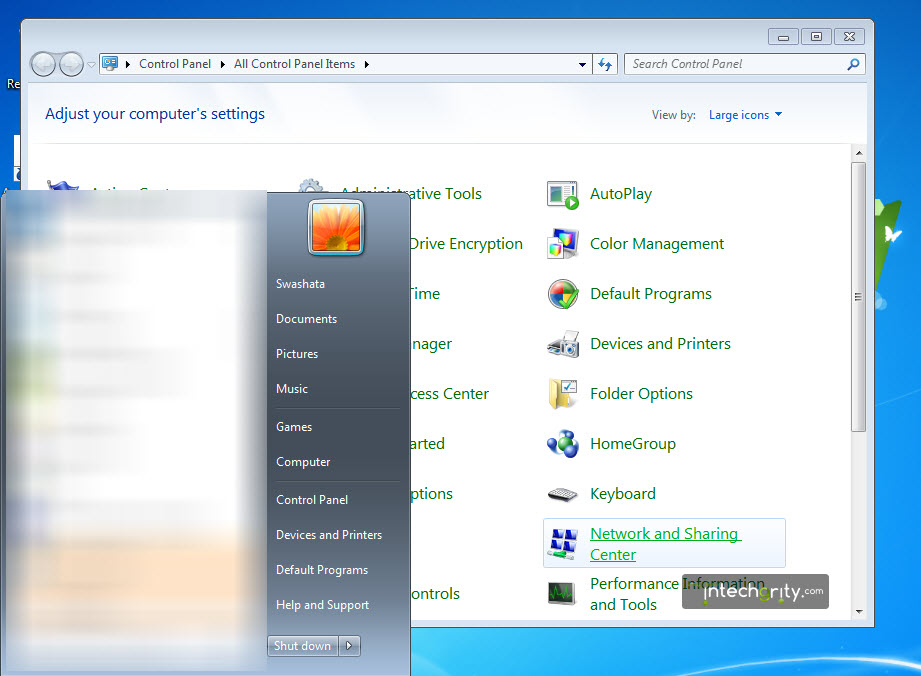Click the Control Panel address bar icon
The height and width of the screenshot is (676, 921).
[110, 63]
